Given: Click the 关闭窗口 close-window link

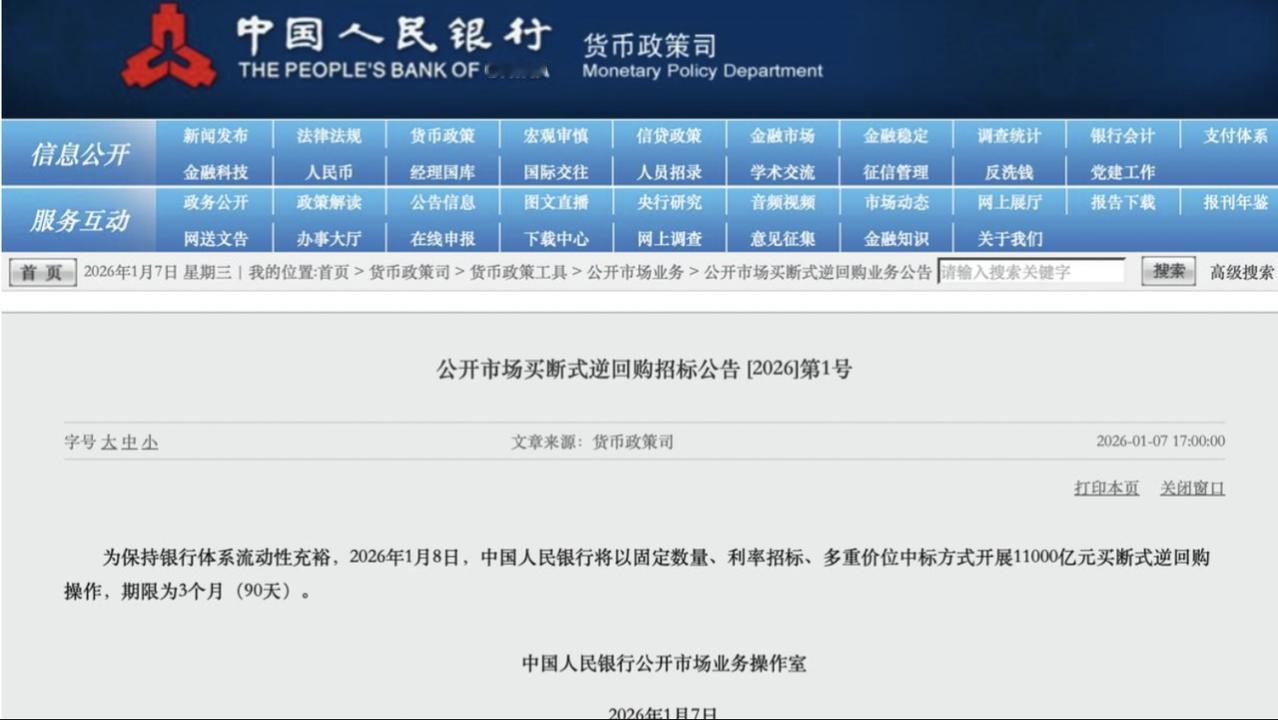Looking at the screenshot, I should pos(1190,488).
